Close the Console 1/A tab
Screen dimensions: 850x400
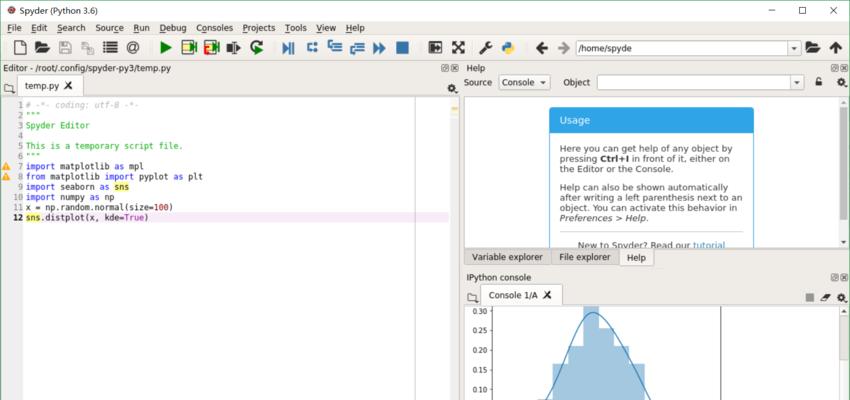(x=548, y=295)
